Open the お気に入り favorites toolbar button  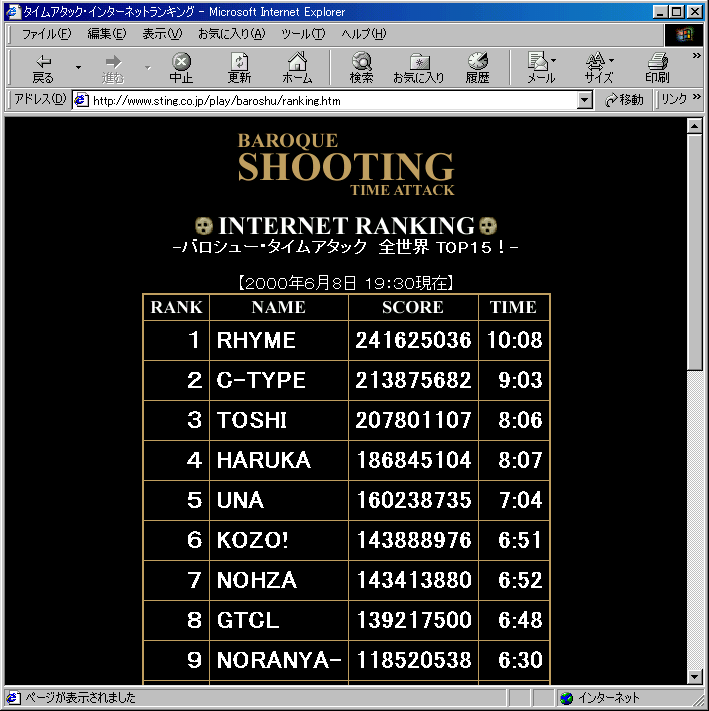(418, 68)
